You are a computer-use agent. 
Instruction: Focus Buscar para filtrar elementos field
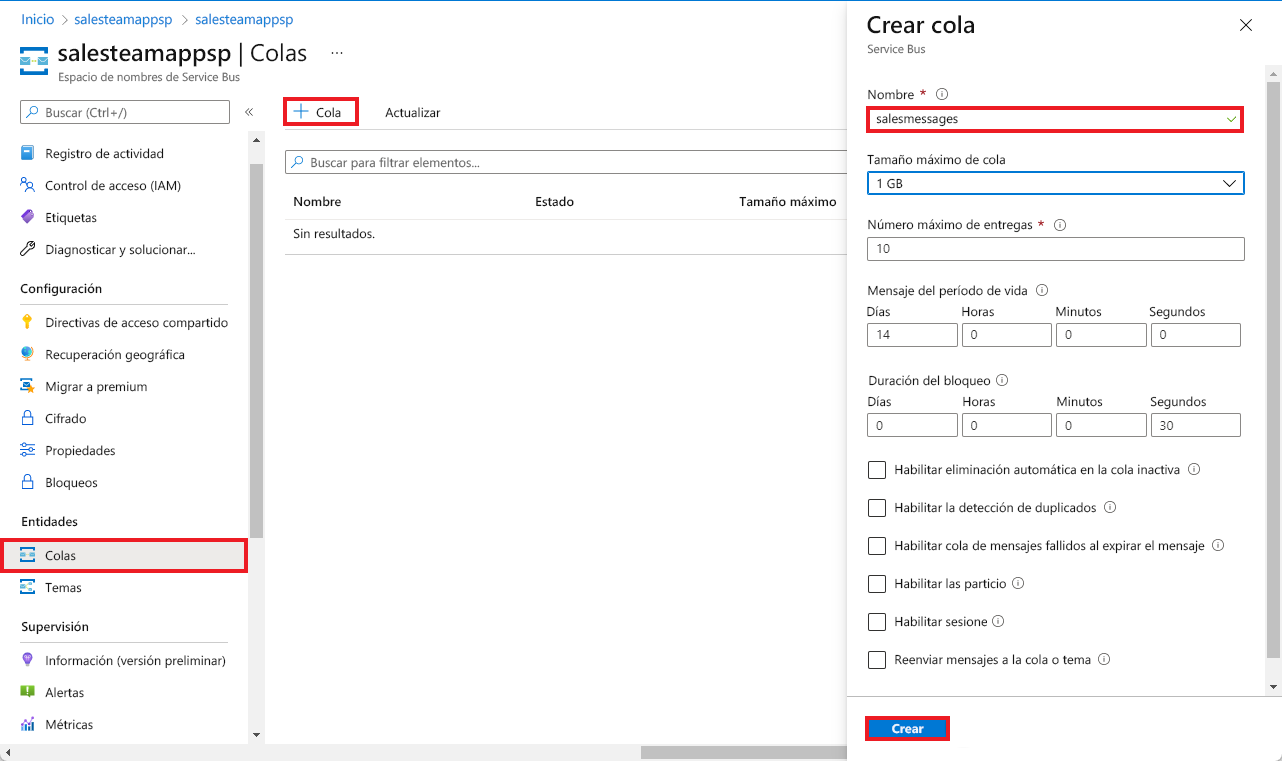[x=566, y=162]
